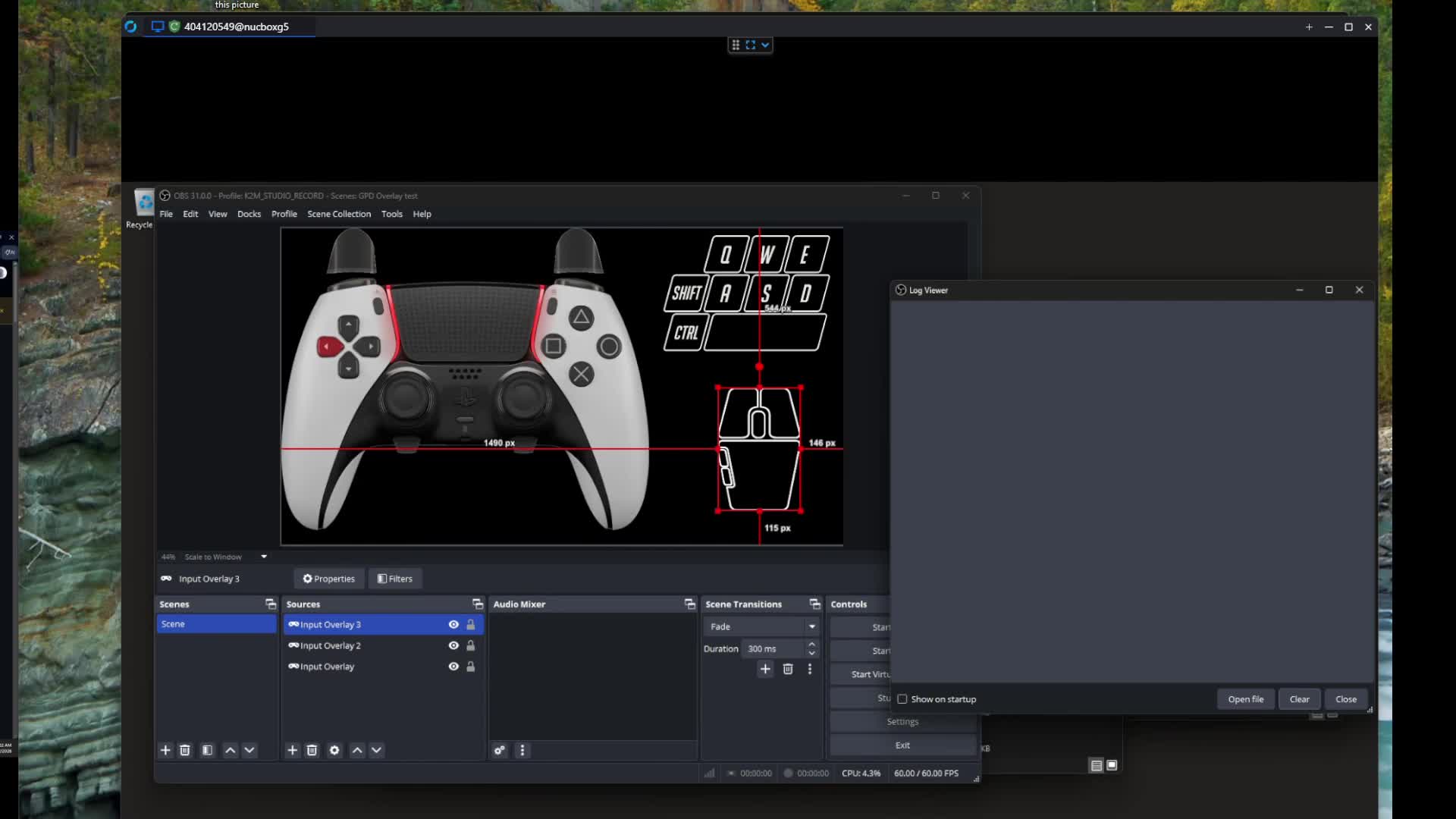Enable Show on startup checkbox
This screenshot has height=819, width=1456.
tap(902, 699)
